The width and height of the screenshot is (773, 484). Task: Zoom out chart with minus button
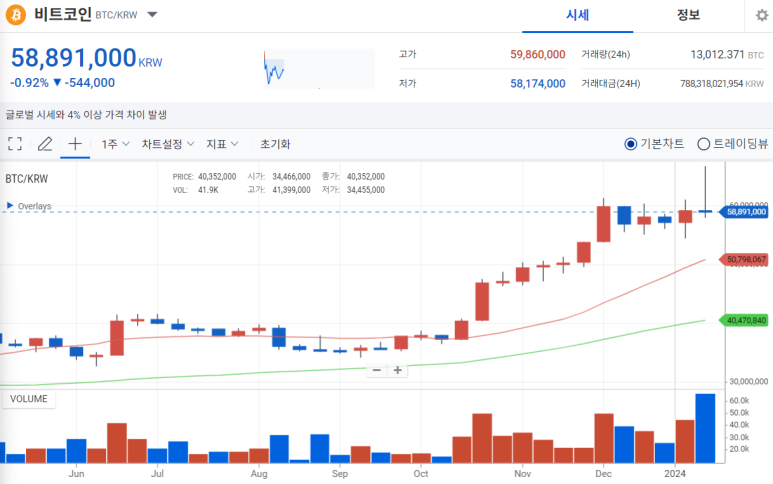coord(377,370)
